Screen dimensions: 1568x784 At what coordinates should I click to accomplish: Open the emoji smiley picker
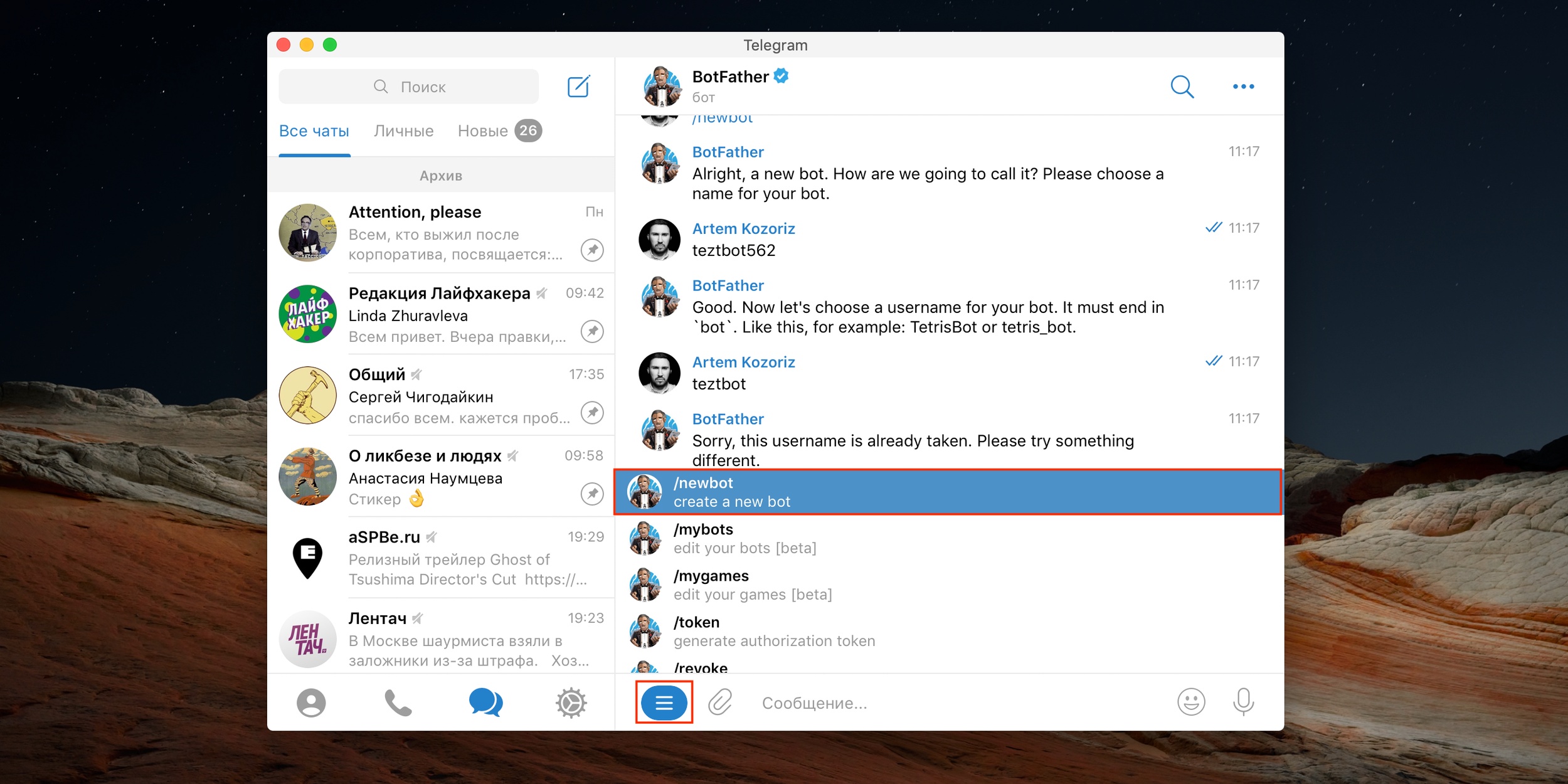pyautogui.click(x=1191, y=702)
